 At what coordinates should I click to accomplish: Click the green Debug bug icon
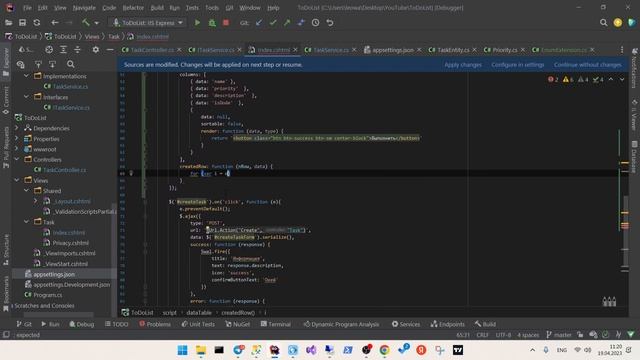coord(212,23)
